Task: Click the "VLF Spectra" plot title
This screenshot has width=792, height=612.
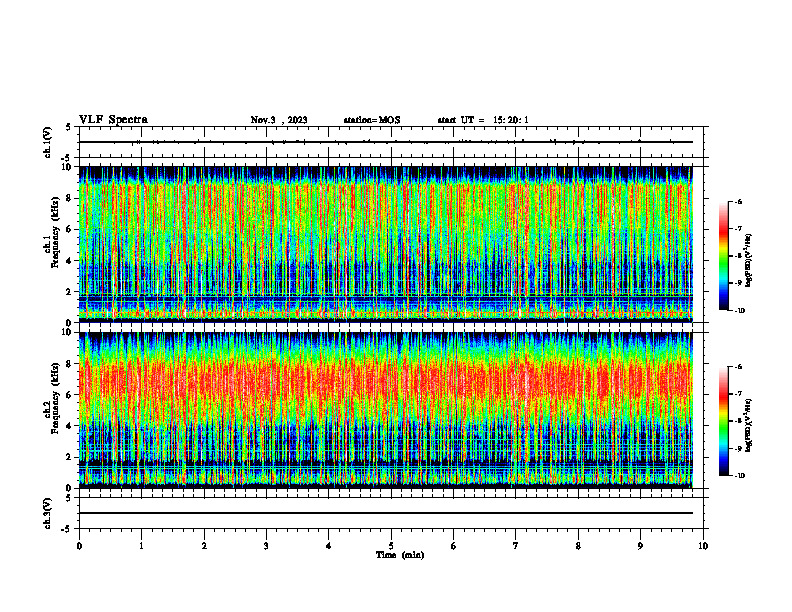Action: (x=113, y=120)
